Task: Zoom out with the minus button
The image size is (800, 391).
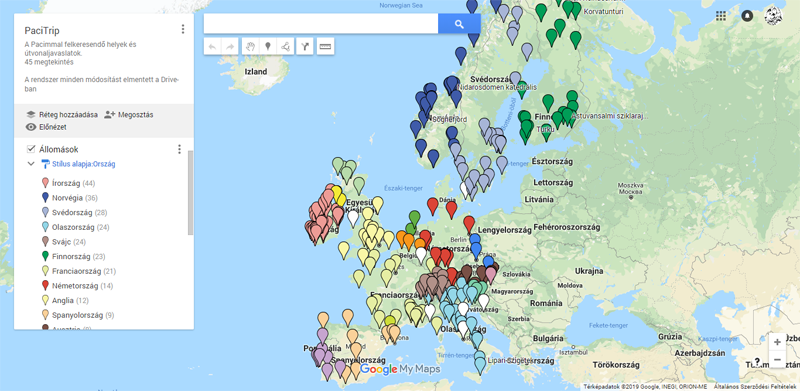Action: pyautogui.click(x=777, y=359)
